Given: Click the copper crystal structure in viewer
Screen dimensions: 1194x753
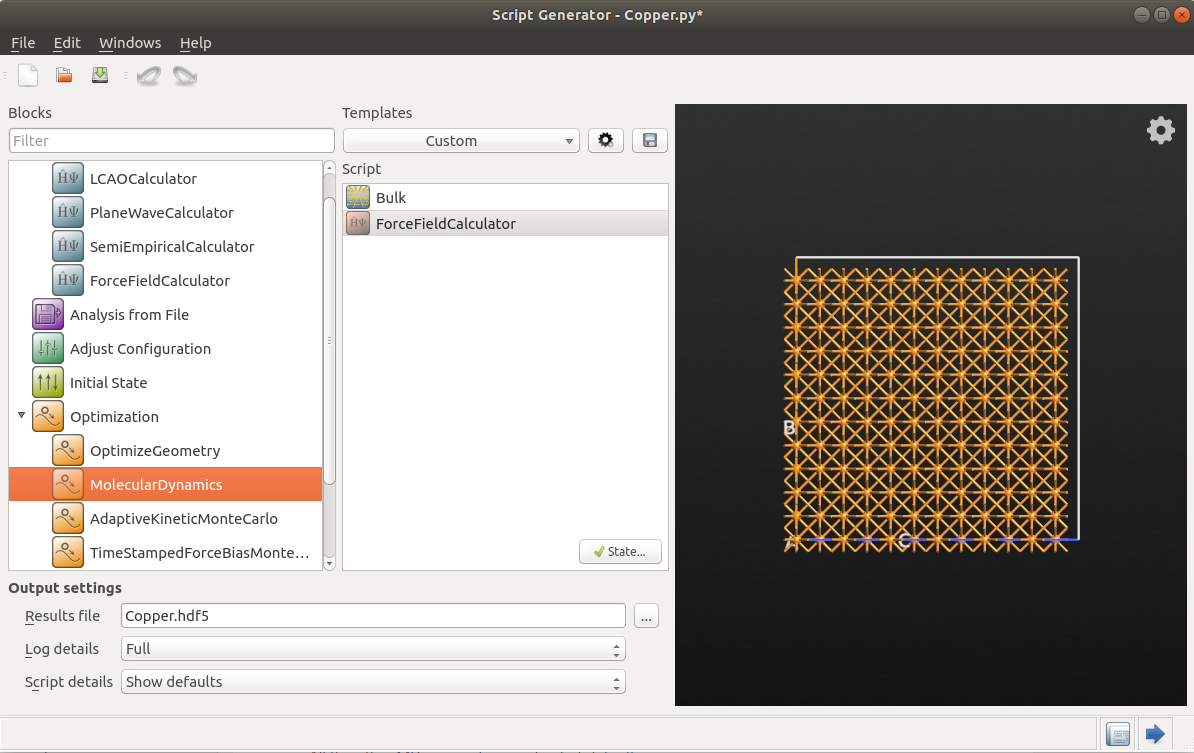Looking at the screenshot, I should point(927,409).
